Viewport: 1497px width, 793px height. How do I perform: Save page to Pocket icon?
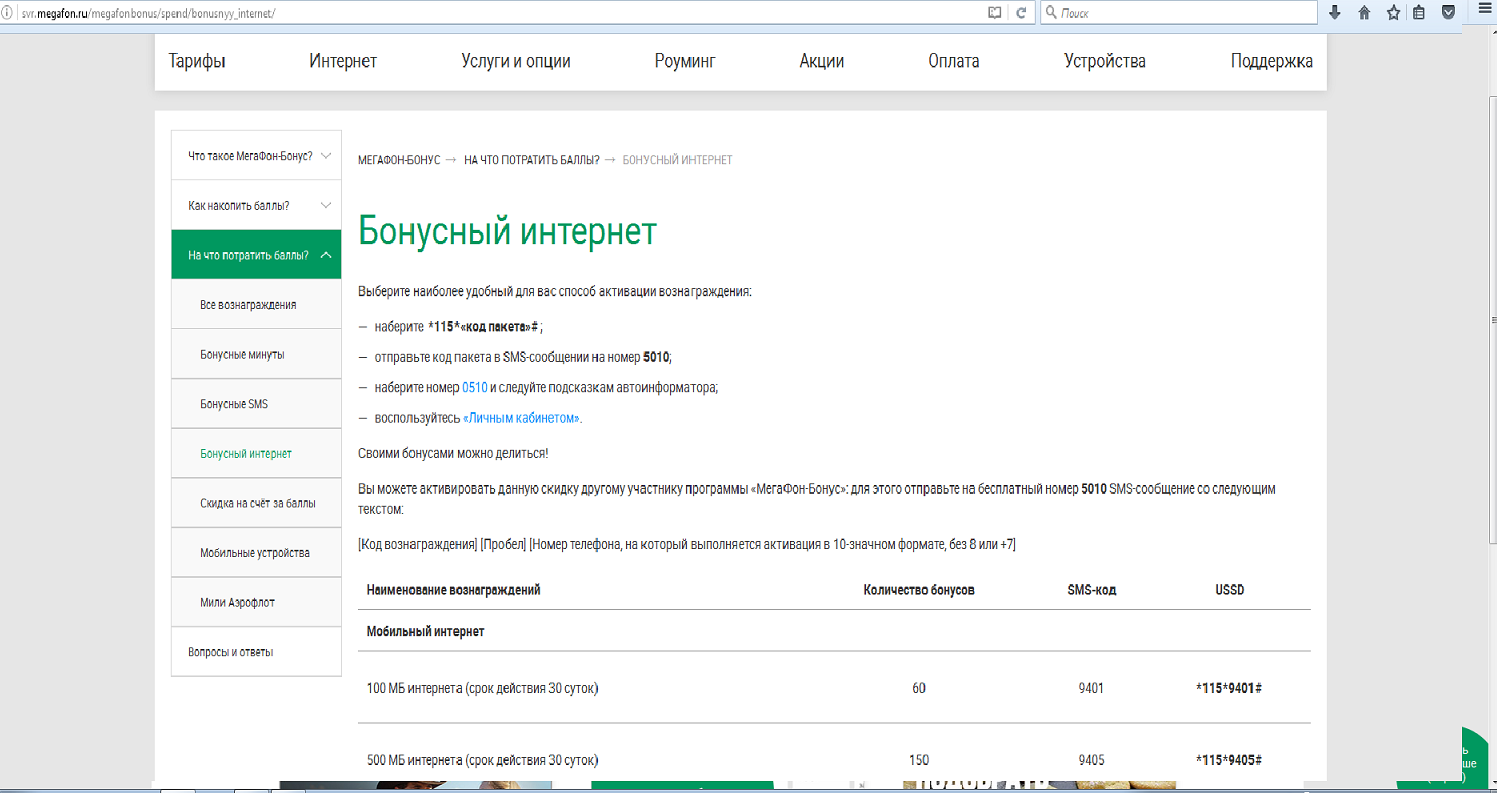1448,13
